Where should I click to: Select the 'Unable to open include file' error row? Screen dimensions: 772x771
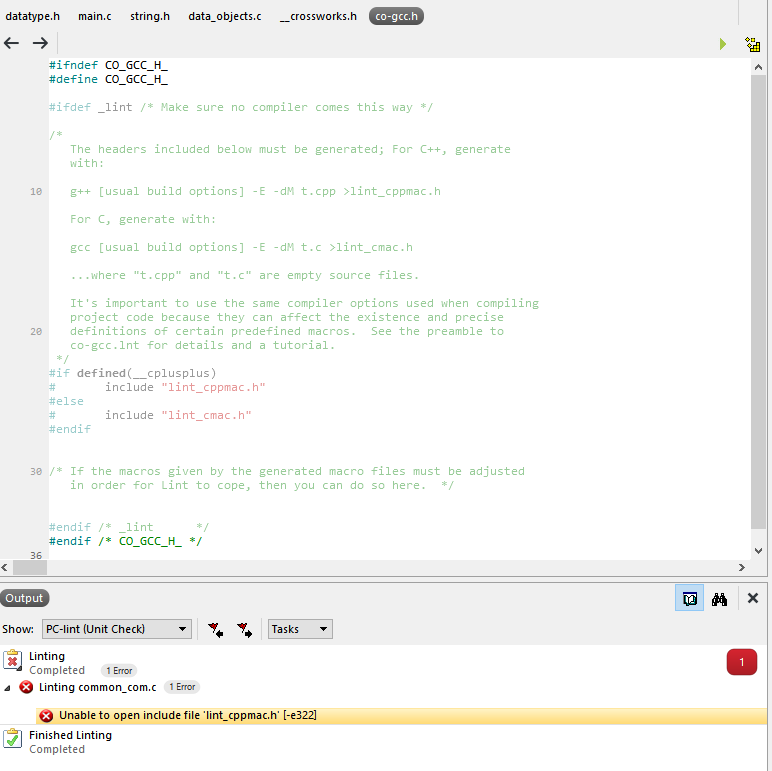(401, 716)
